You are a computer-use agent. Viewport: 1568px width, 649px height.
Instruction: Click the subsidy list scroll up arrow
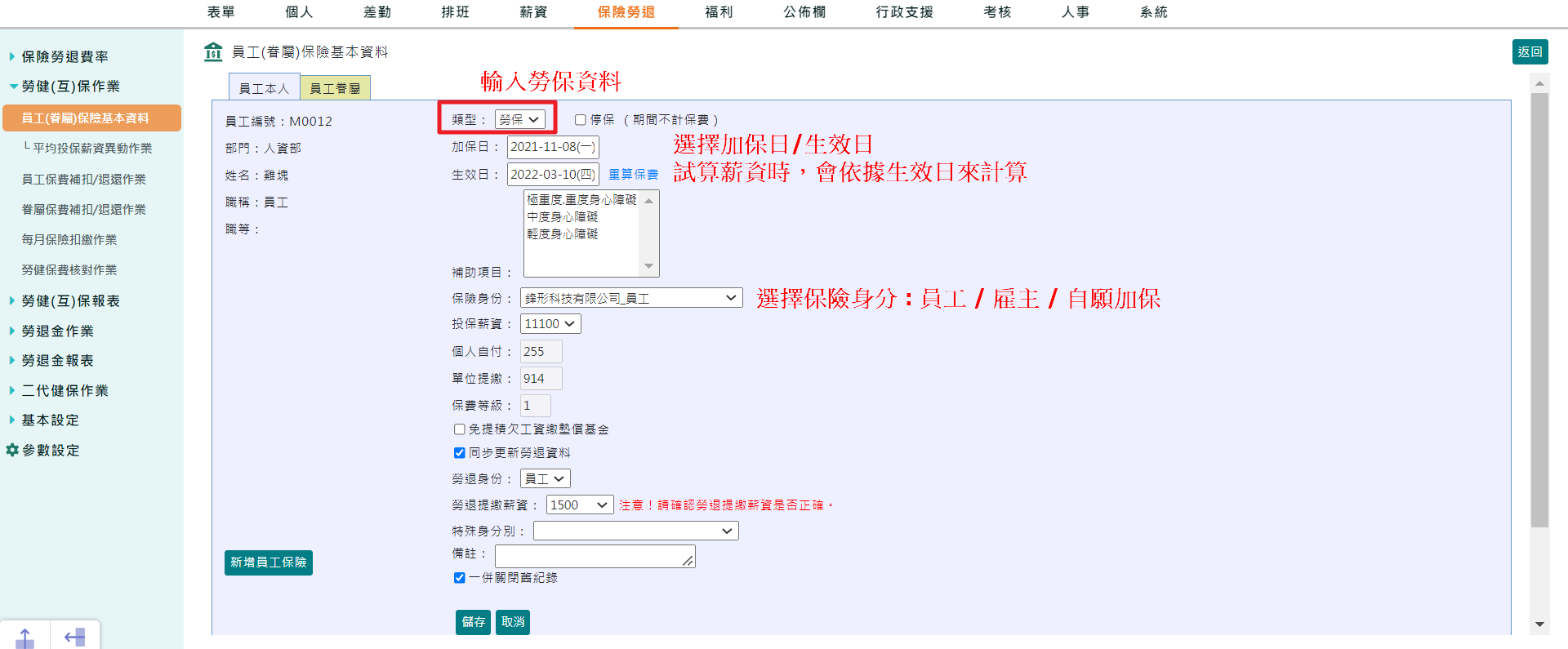coord(649,200)
